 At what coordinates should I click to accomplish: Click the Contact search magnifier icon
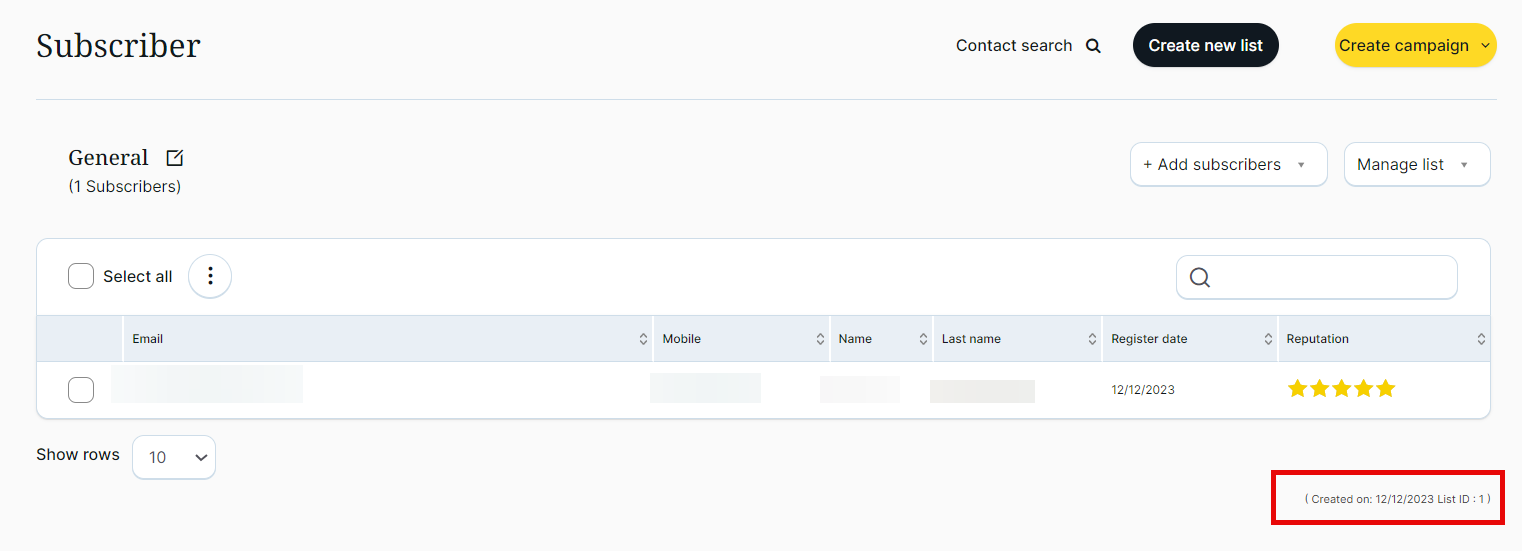(x=1093, y=46)
